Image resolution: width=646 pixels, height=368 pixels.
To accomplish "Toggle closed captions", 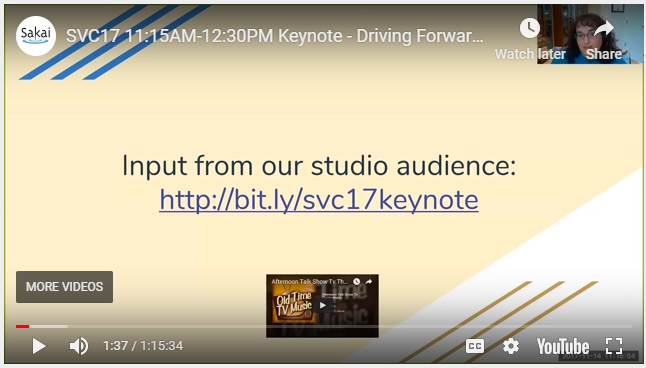I will pos(475,346).
